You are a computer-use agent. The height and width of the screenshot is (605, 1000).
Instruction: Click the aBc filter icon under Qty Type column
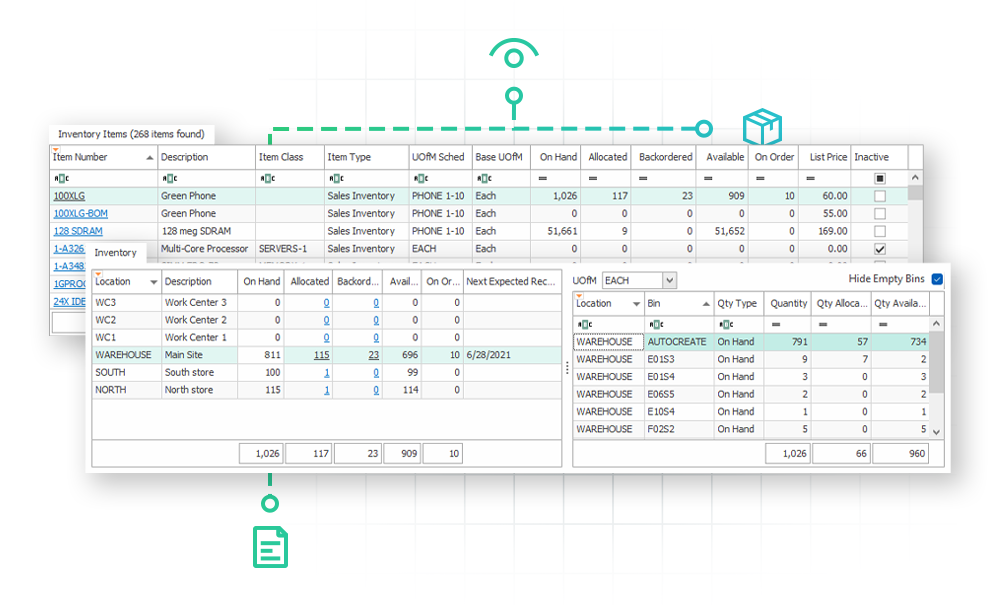tap(725, 322)
